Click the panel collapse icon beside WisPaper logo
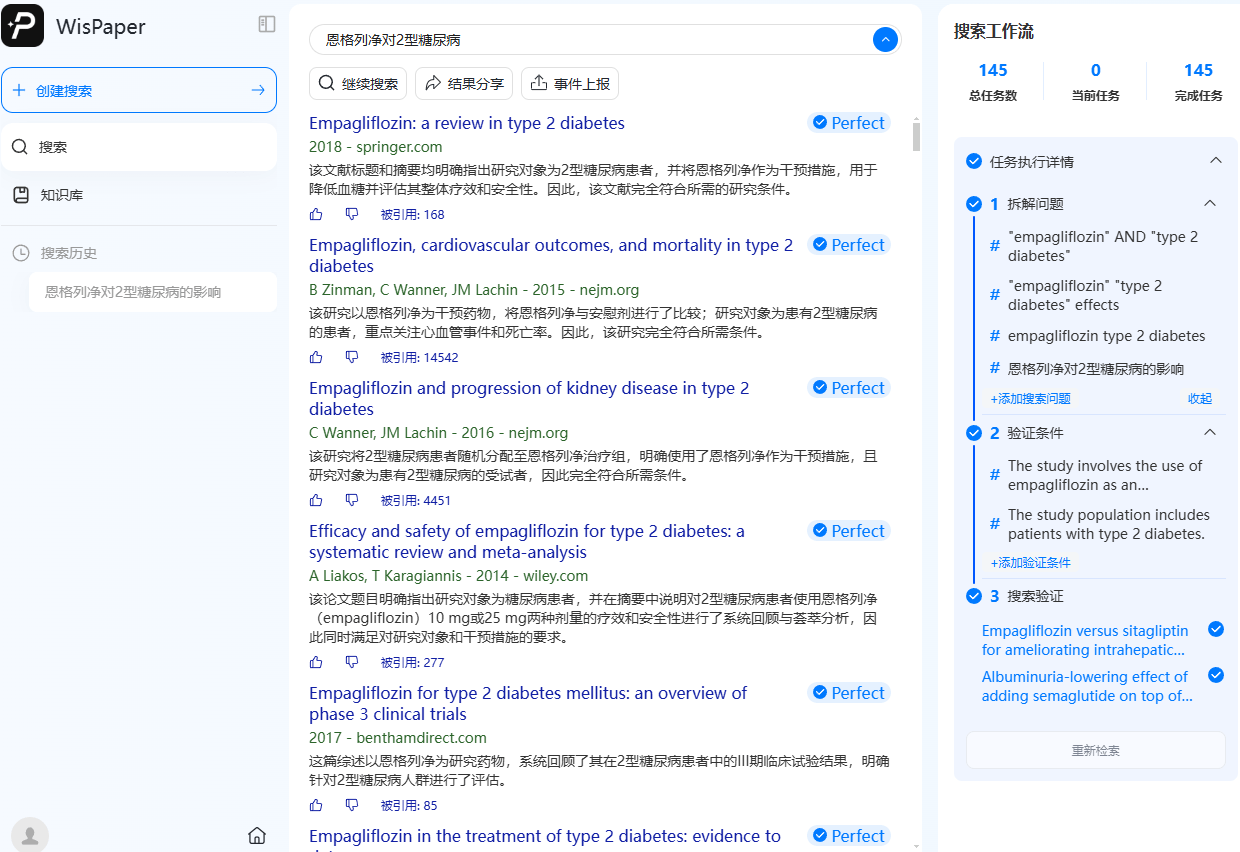 pos(267,24)
